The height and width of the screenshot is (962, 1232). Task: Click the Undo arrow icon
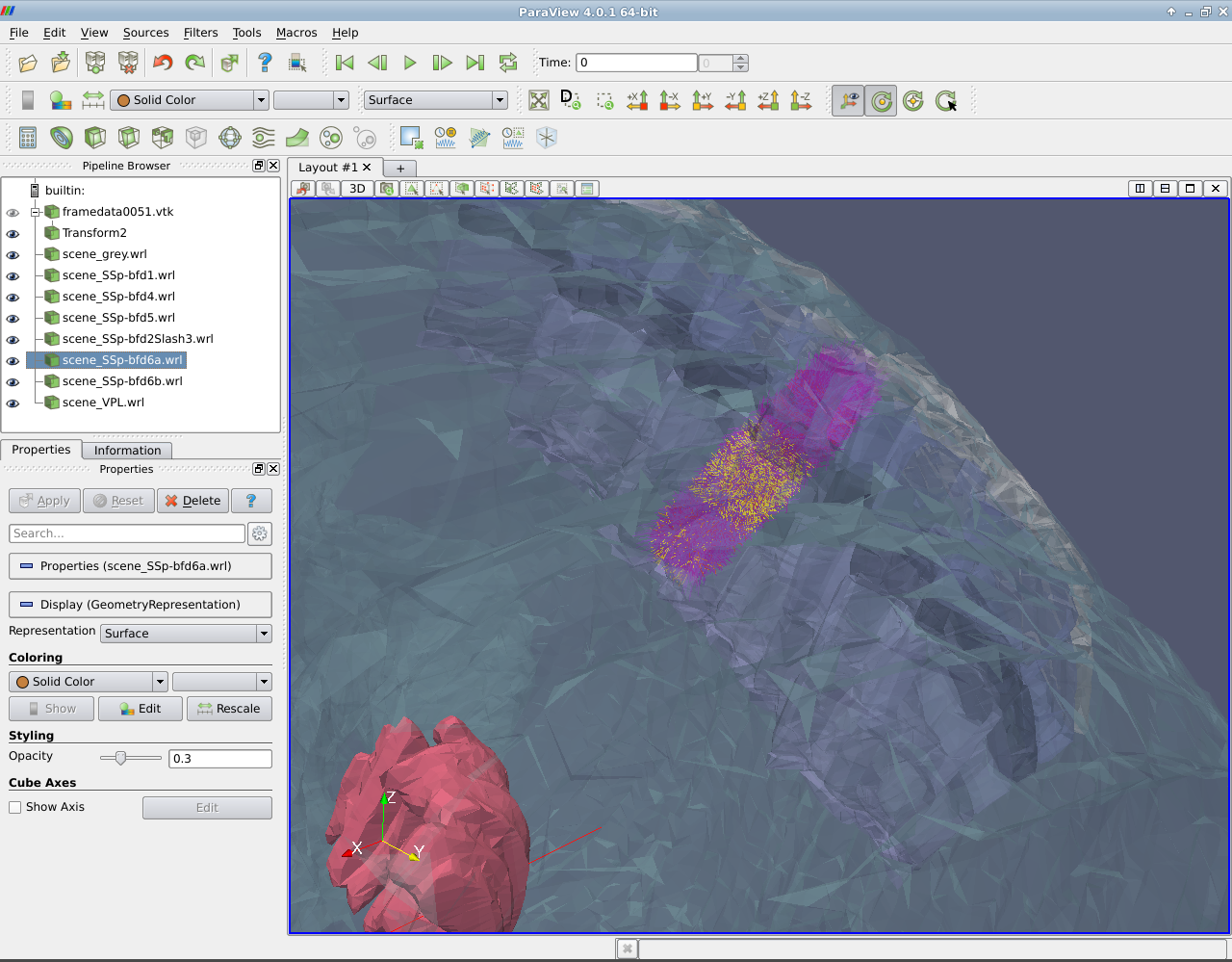click(x=163, y=63)
